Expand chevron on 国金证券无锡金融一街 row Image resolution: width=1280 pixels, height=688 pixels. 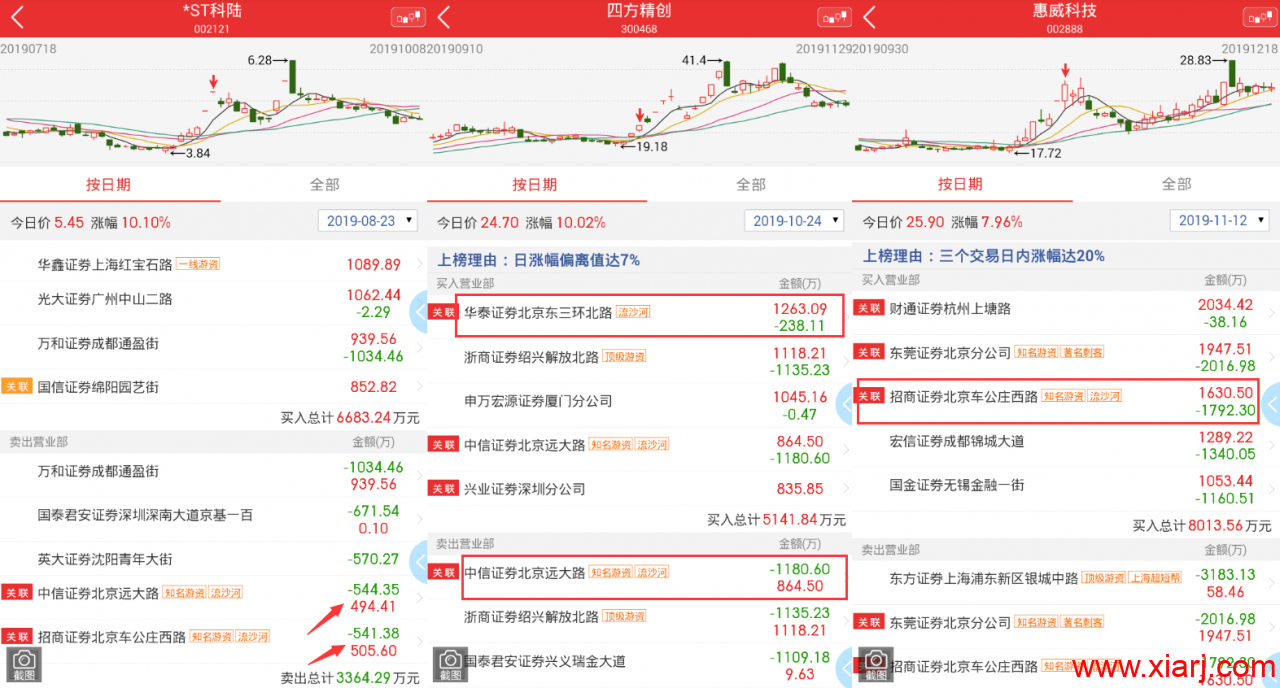[x=1272, y=491]
